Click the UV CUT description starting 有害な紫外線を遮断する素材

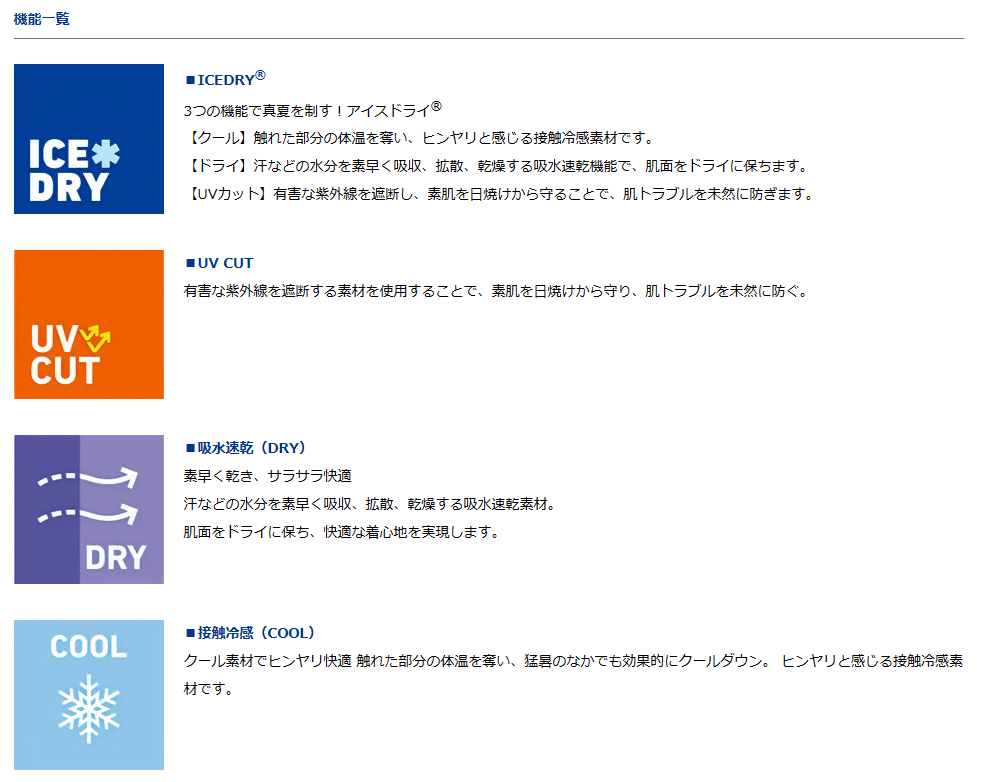pos(496,291)
